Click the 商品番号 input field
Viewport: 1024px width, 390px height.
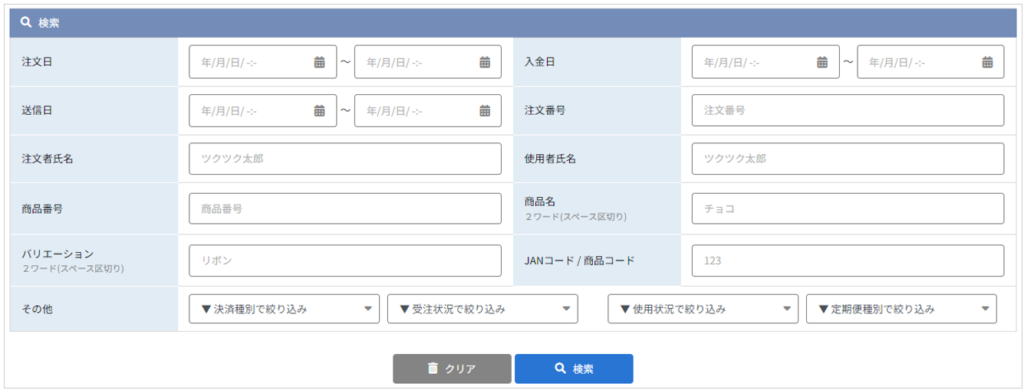(x=345, y=209)
